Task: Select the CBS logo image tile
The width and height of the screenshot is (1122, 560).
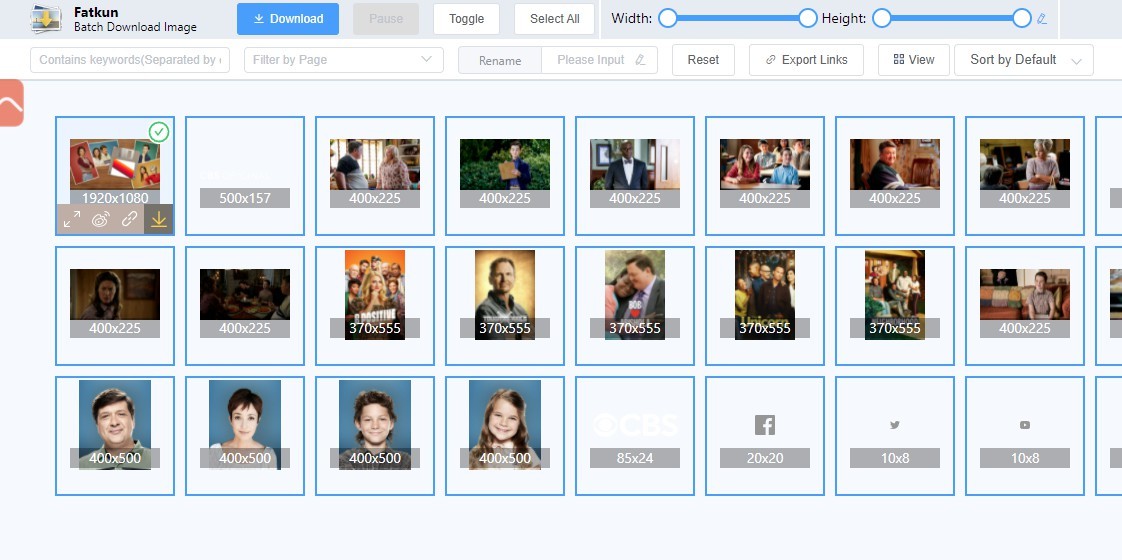Action: [x=635, y=436]
